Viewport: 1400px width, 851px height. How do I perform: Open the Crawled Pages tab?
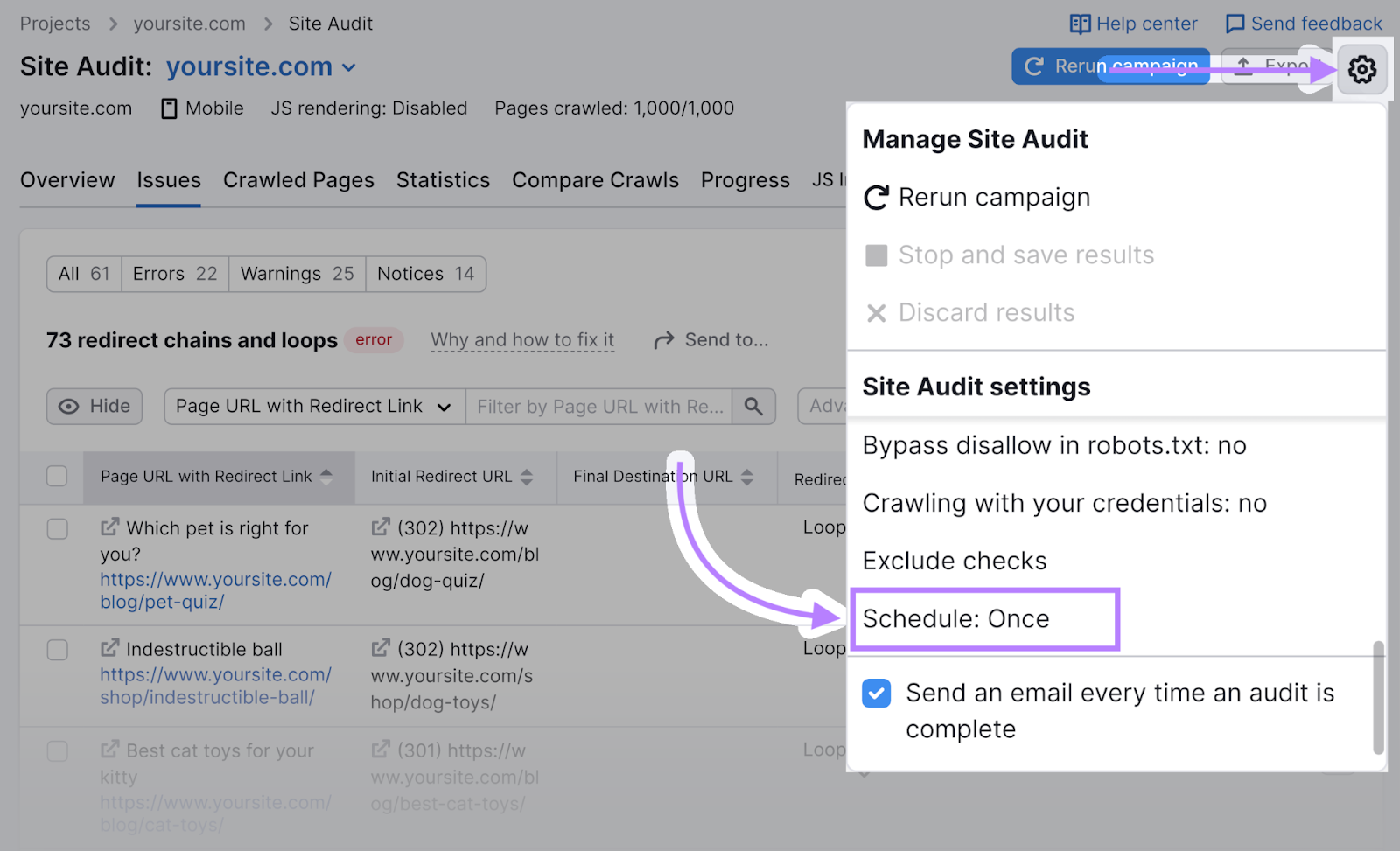298,180
